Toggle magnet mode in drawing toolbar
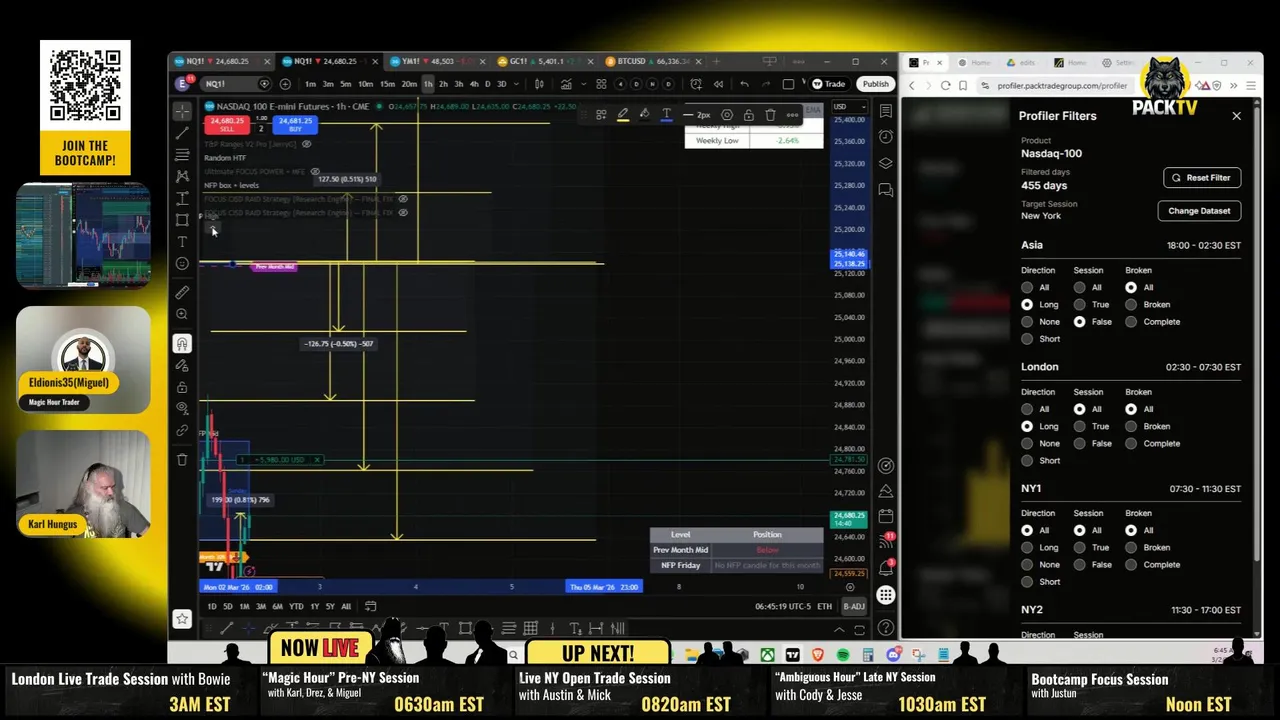Viewport: 1280px width, 720px height. [182, 344]
